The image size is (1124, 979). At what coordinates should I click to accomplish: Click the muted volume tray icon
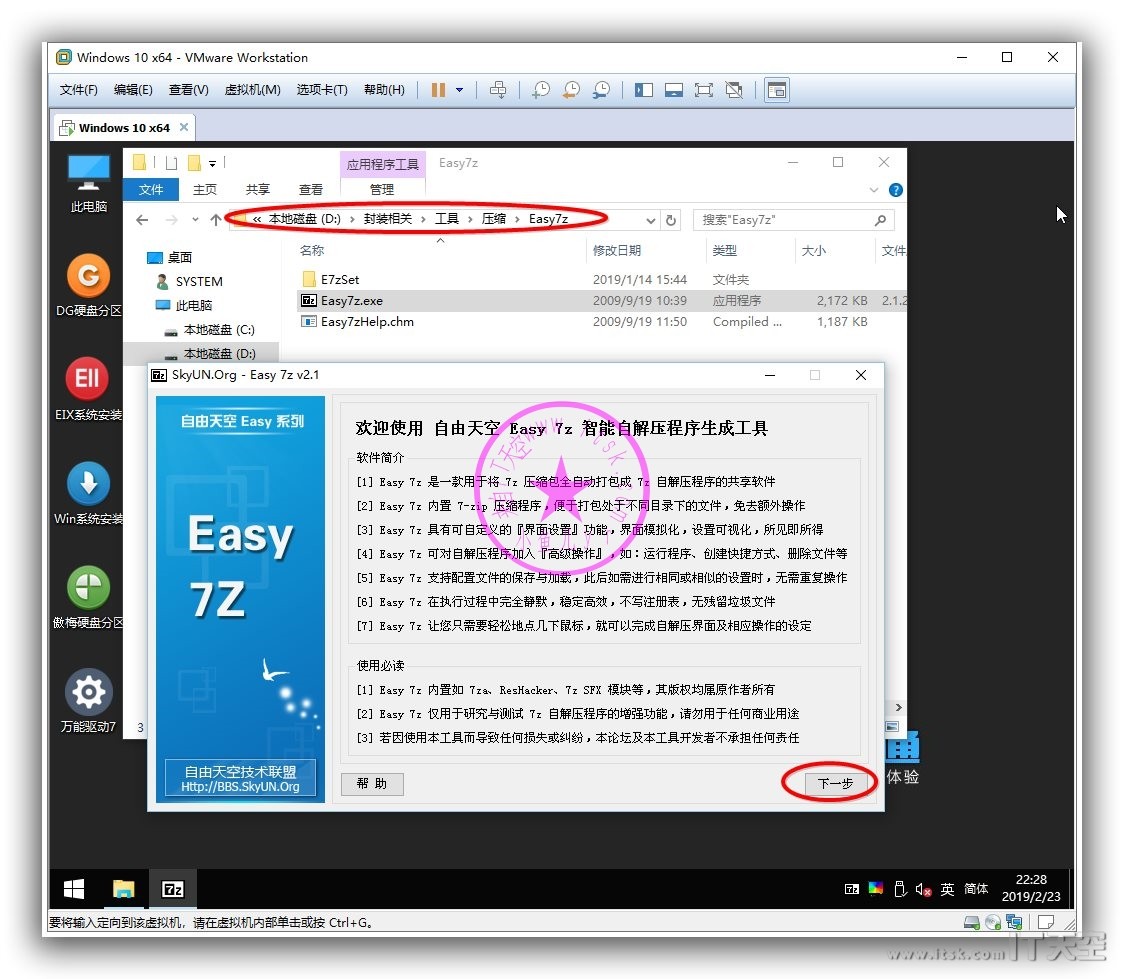[923, 889]
